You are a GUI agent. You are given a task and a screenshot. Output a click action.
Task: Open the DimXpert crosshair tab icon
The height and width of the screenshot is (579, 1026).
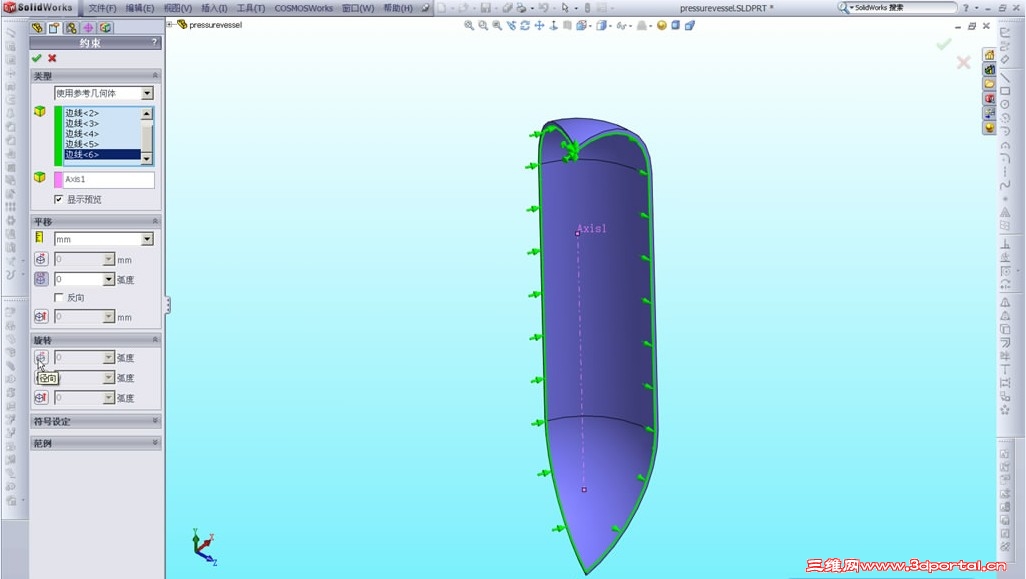coord(88,28)
